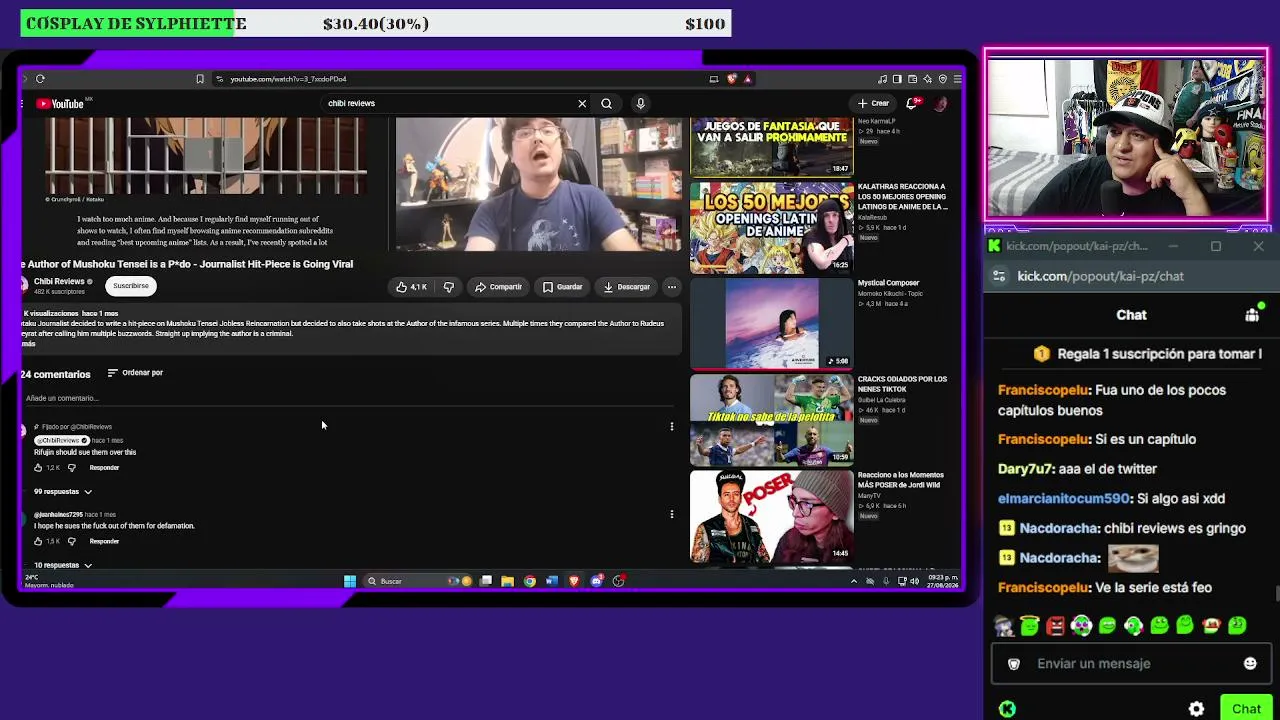Click the Crear button on YouTube
1280x720 pixels.
pyautogui.click(x=873, y=103)
